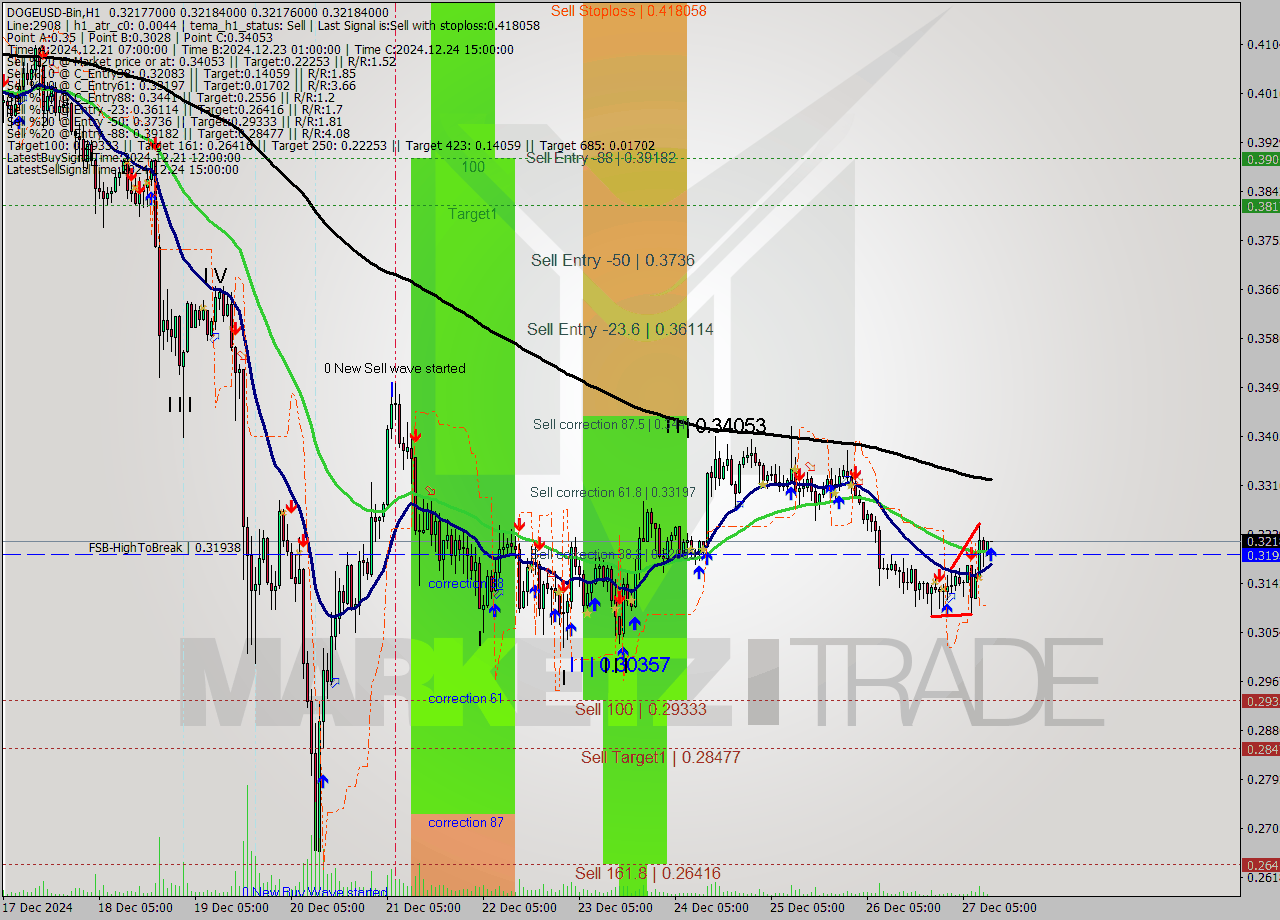Screen dimensions: 1280x920
Task: Select the 0.401 price axis label
Action: pyautogui.click(x=1262, y=93)
